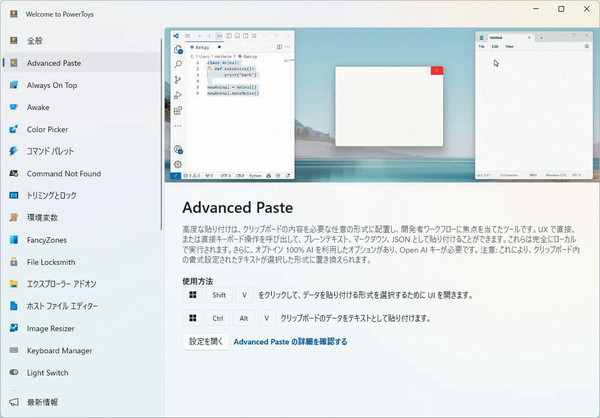Click the Command Not Found icon
Screen dimensions: 600x418
pos(14,173)
